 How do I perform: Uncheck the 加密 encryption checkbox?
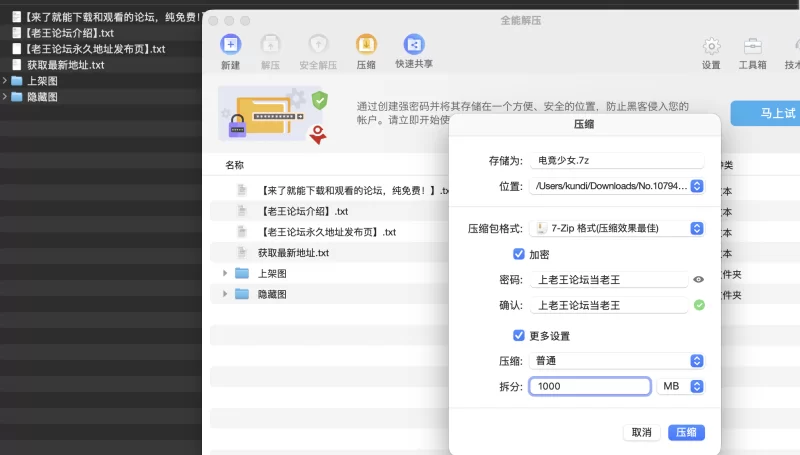[x=518, y=254]
